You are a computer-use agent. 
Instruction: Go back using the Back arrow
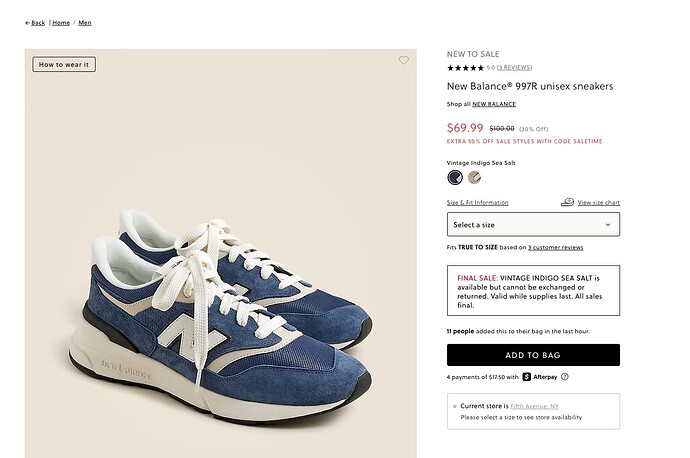[x=35, y=22]
